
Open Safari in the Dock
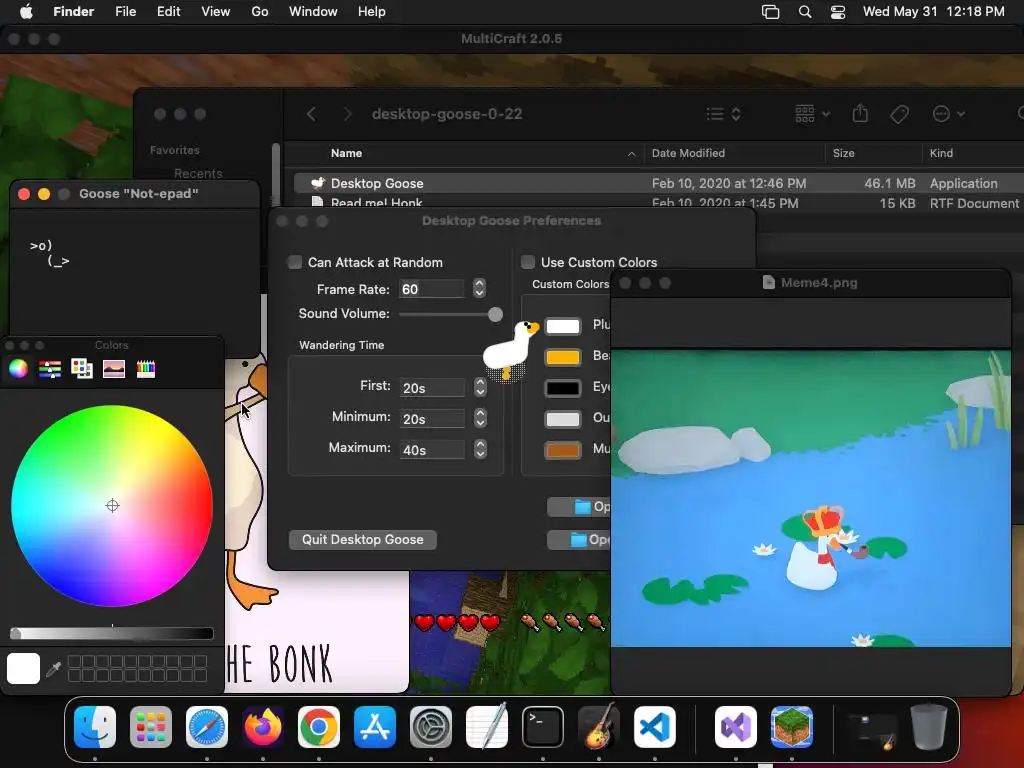click(207, 727)
